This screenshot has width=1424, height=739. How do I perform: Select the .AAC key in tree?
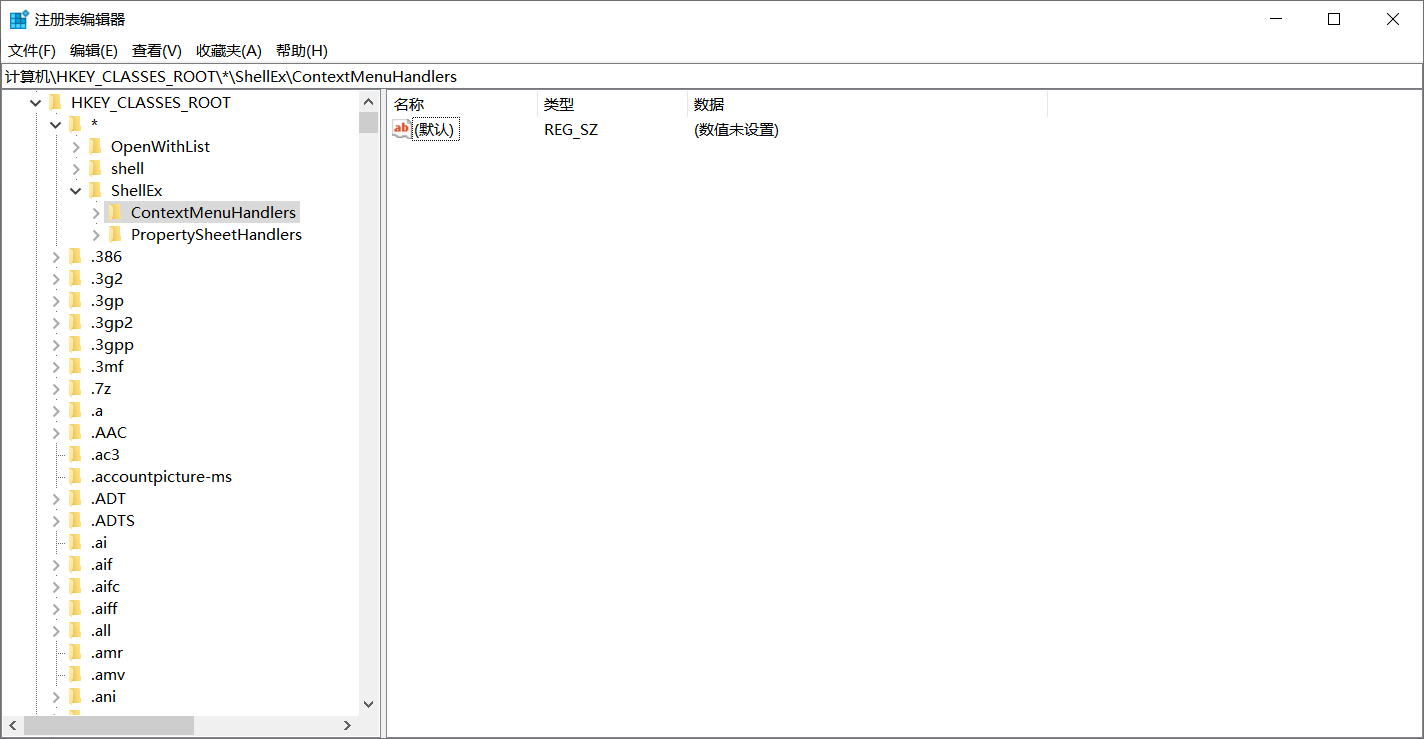coord(108,432)
